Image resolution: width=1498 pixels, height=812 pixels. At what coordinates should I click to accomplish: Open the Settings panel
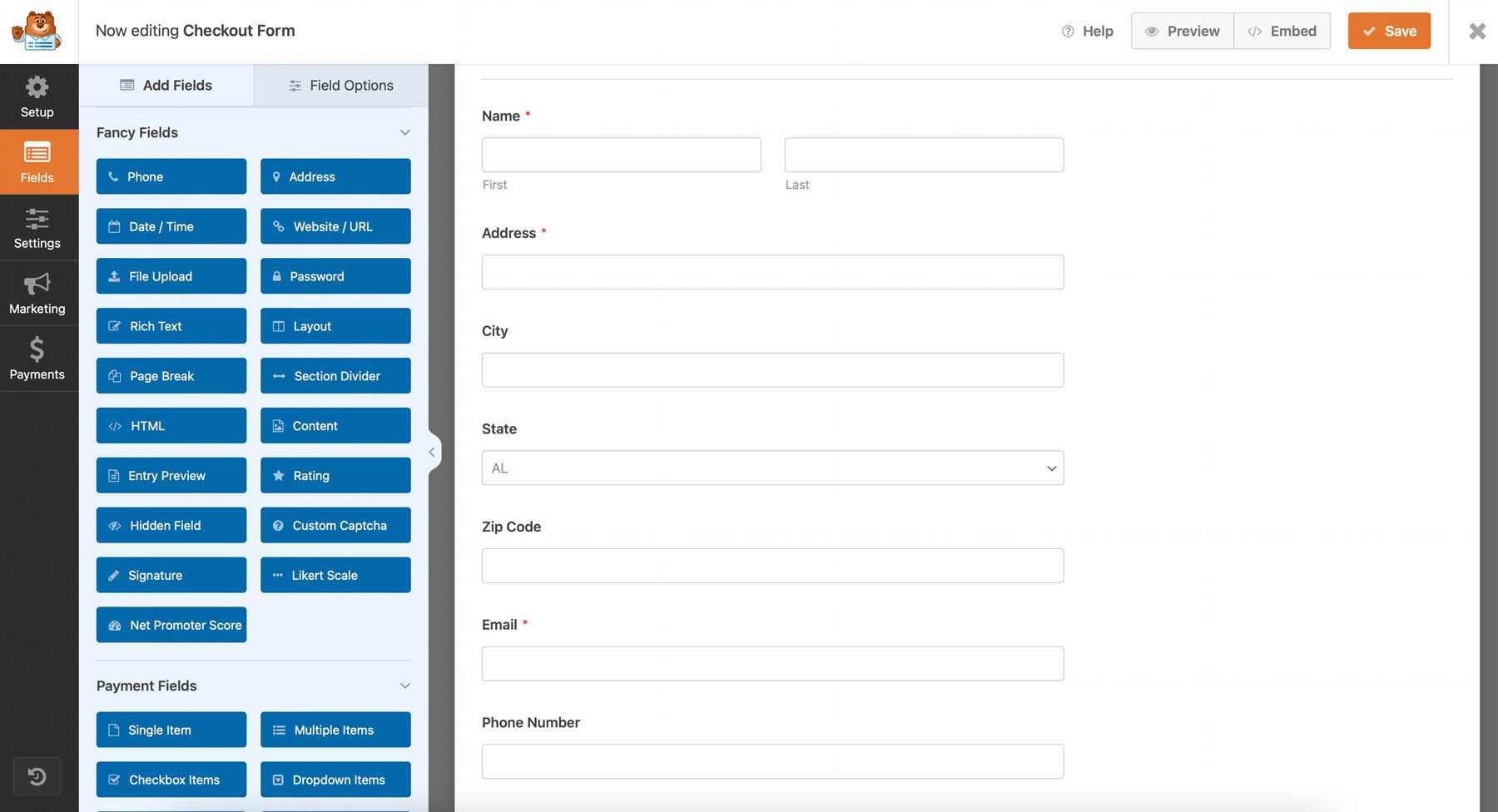37,228
